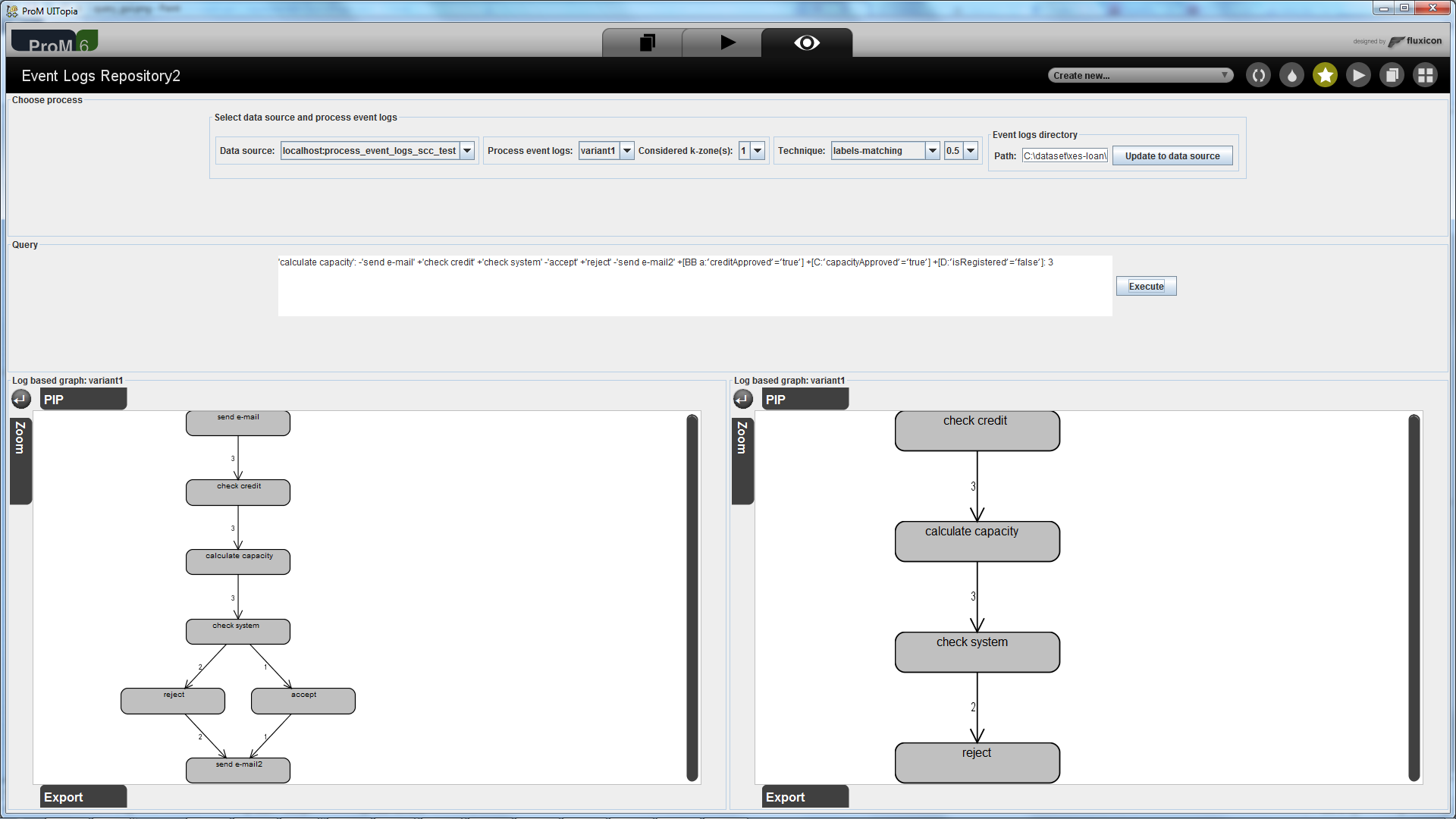Click the grid view icon in header
This screenshot has height=819, width=1456.
pos(1425,75)
